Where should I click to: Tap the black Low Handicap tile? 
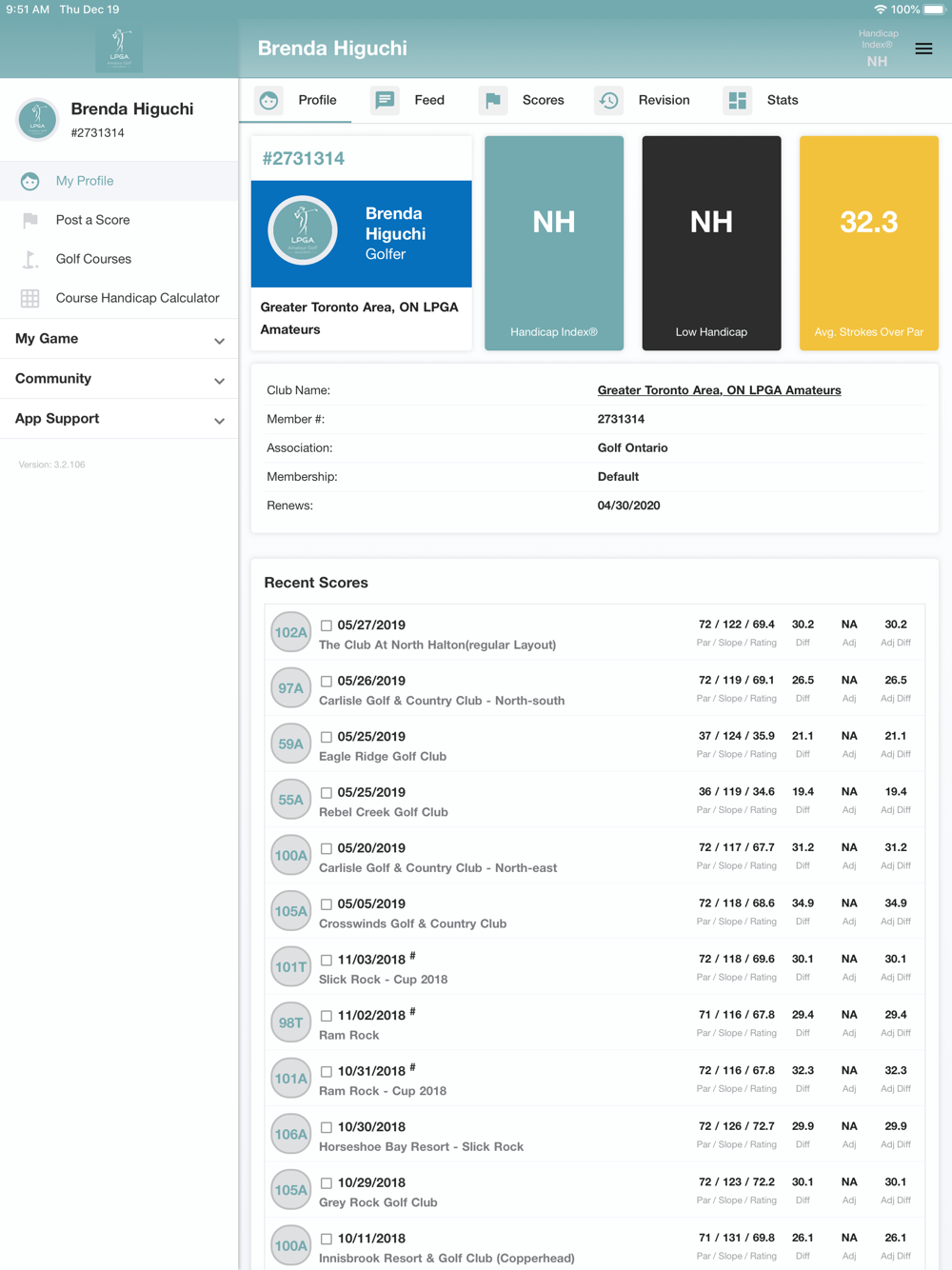pos(711,243)
